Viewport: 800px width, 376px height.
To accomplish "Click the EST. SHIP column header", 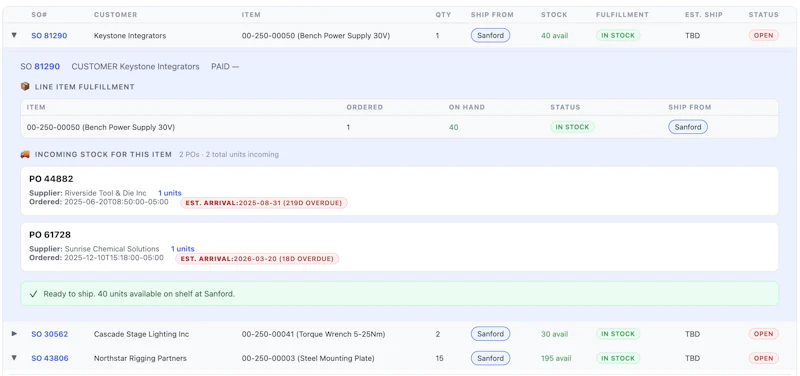I will tap(704, 15).
